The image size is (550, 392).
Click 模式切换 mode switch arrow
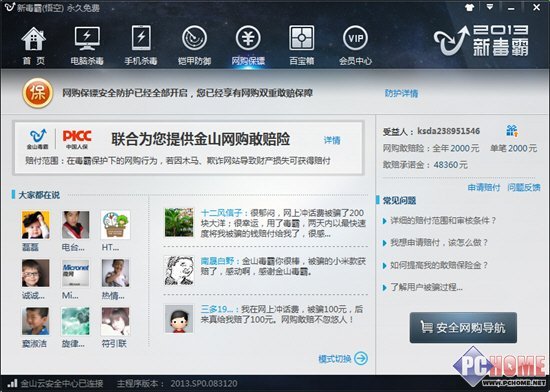pos(361,358)
